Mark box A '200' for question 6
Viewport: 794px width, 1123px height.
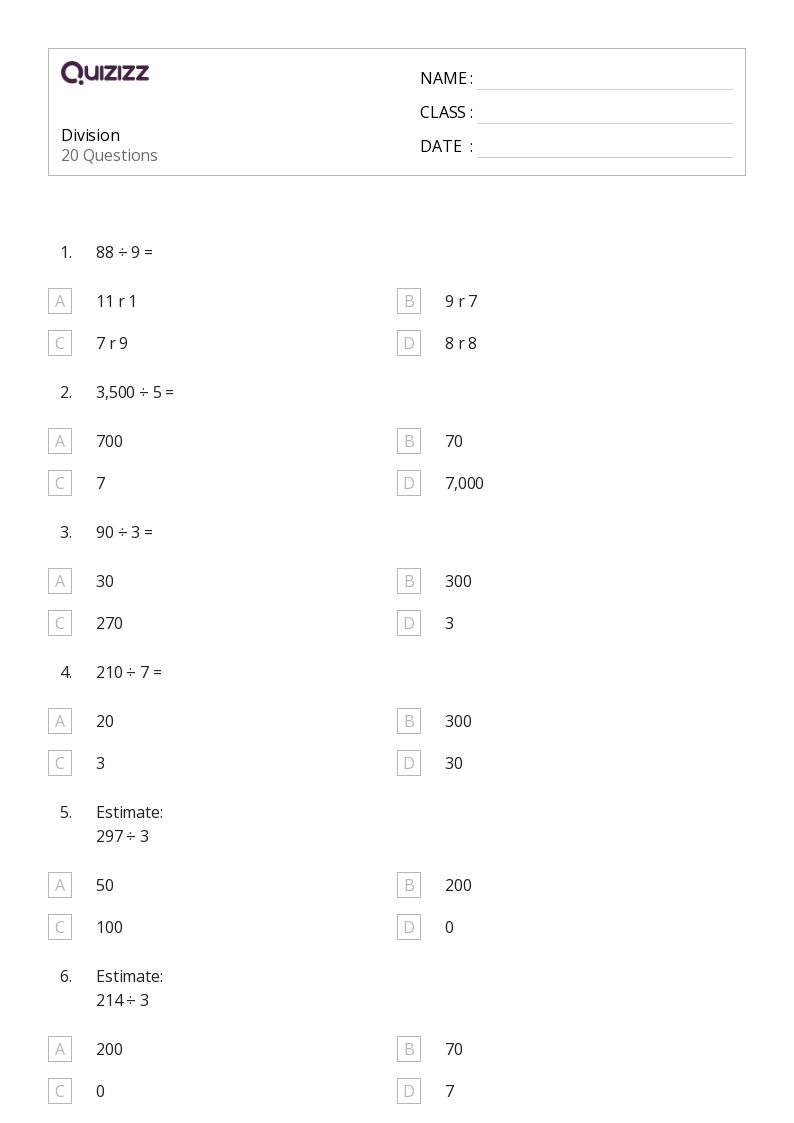(x=60, y=1049)
